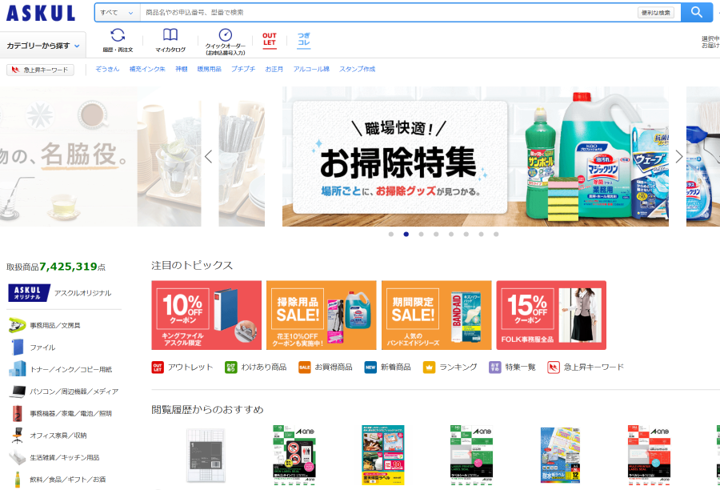Open the クイックオーダー clock icon
720x490 pixels.
(x=225, y=41)
